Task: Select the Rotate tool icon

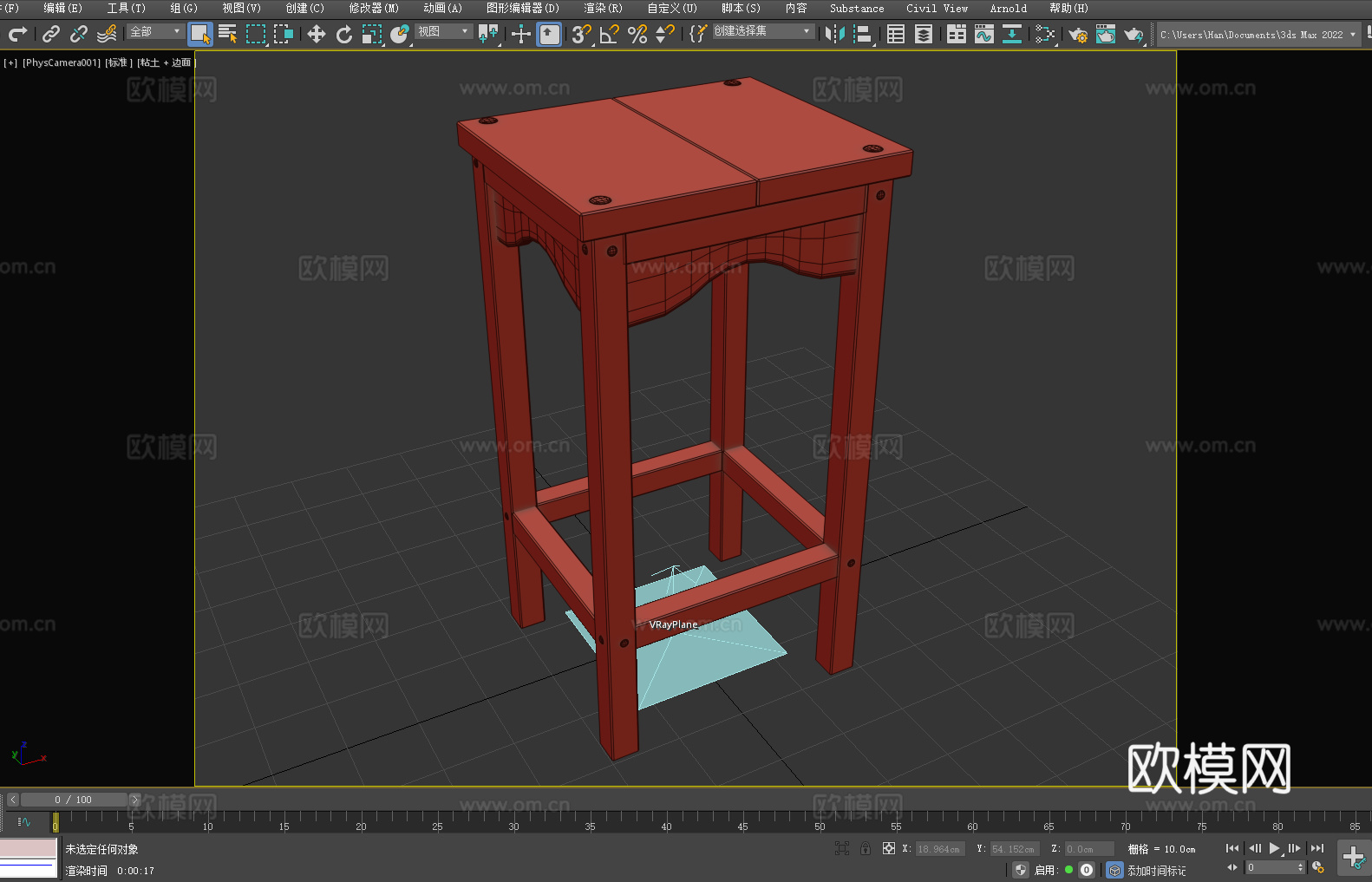Action: 344,34
